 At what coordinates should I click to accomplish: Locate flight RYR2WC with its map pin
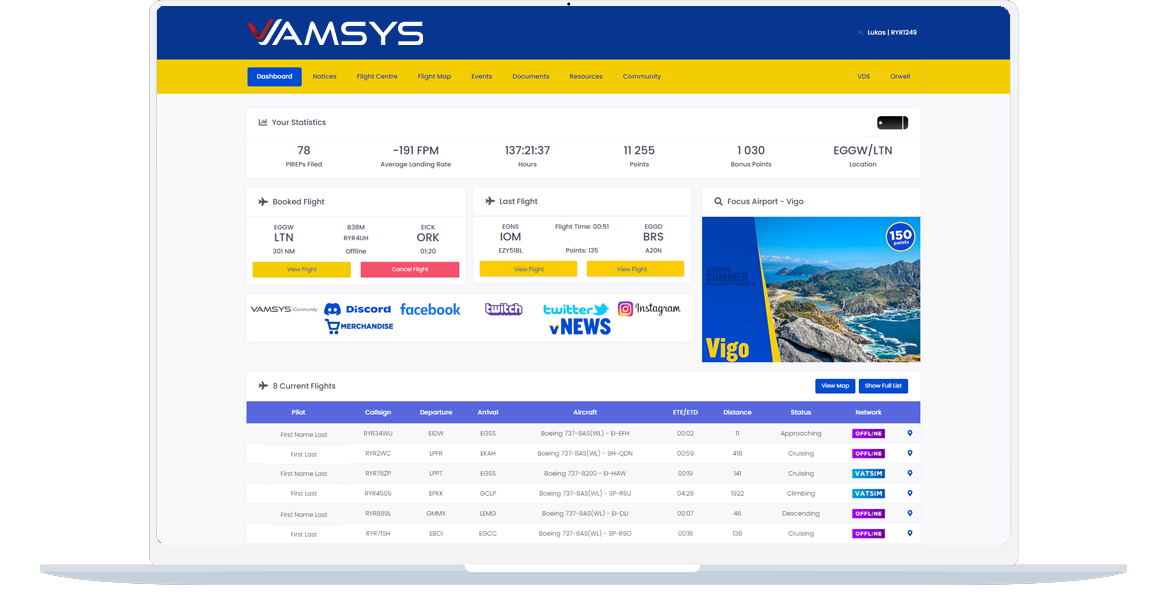tap(910, 453)
